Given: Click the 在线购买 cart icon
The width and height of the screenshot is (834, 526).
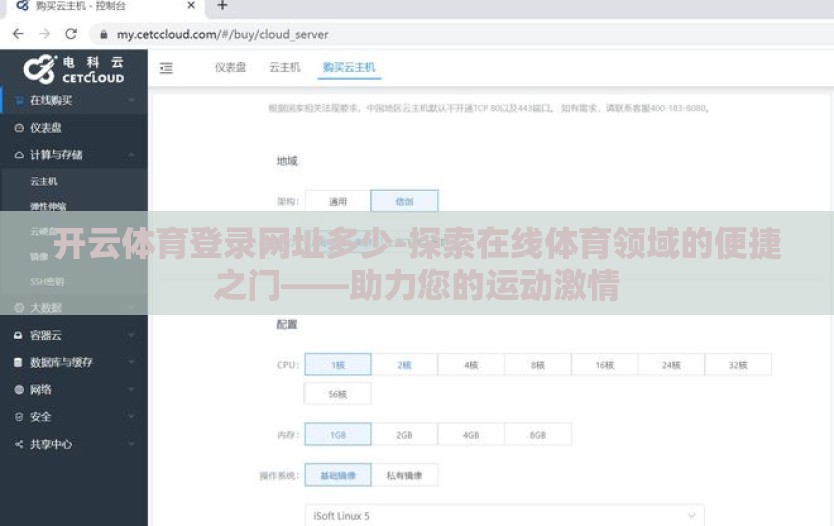Looking at the screenshot, I should 19,100.
